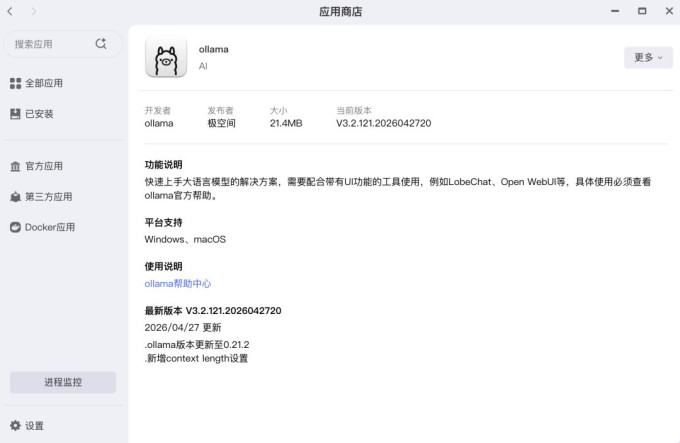Click the 21.4MB size value
This screenshot has height=443, width=680.
click(x=286, y=124)
